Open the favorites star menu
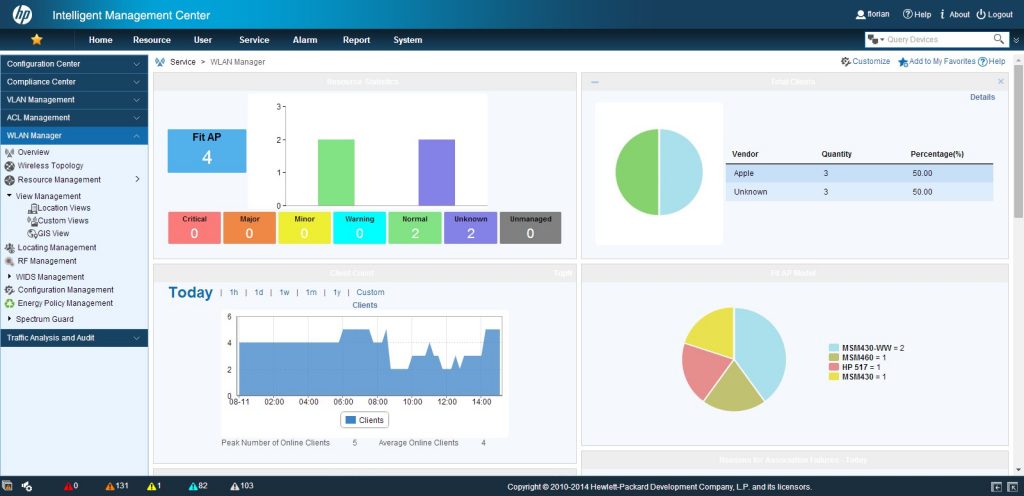Image resolution: width=1024 pixels, height=496 pixels. click(37, 40)
